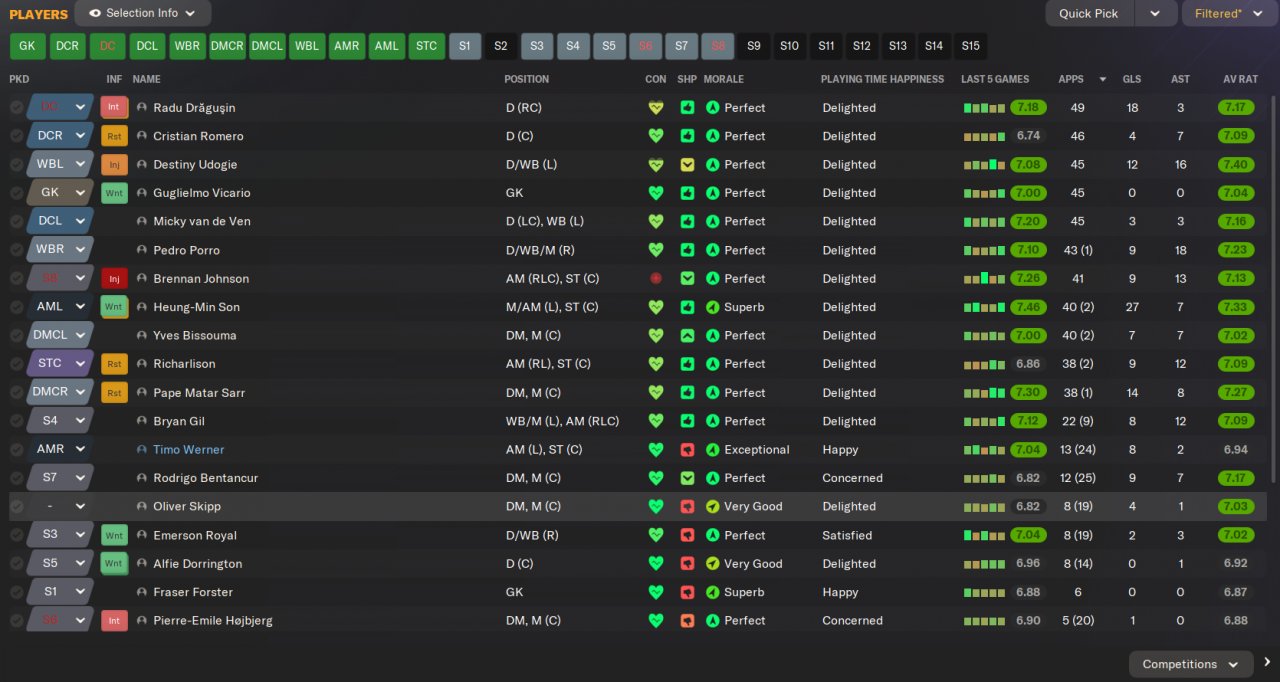Click Brennan Johnson's red injured condition icon
This screenshot has height=682, width=1280.
(656, 278)
